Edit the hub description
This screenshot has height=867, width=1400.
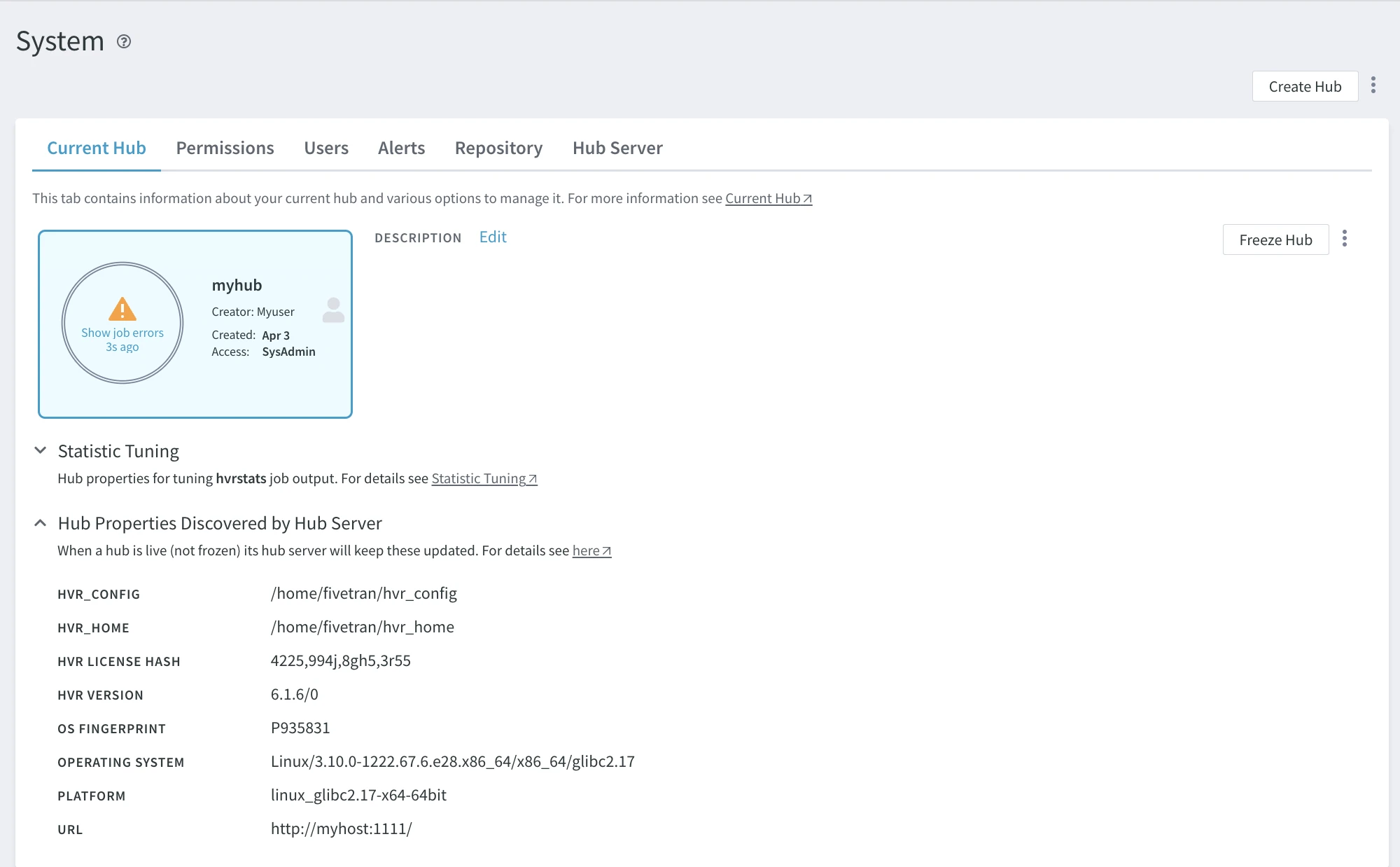point(493,237)
